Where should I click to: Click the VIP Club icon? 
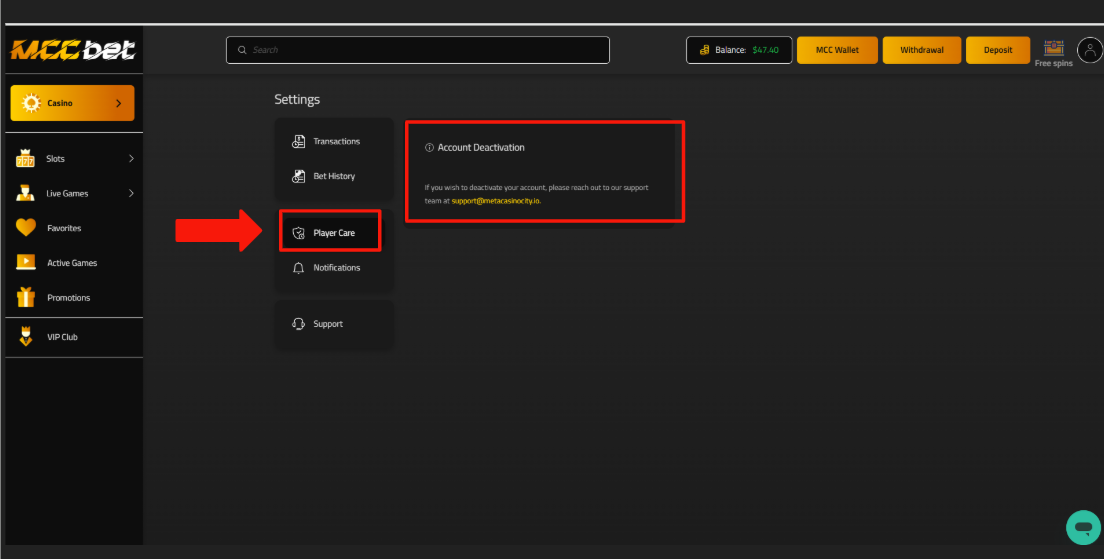(26, 337)
